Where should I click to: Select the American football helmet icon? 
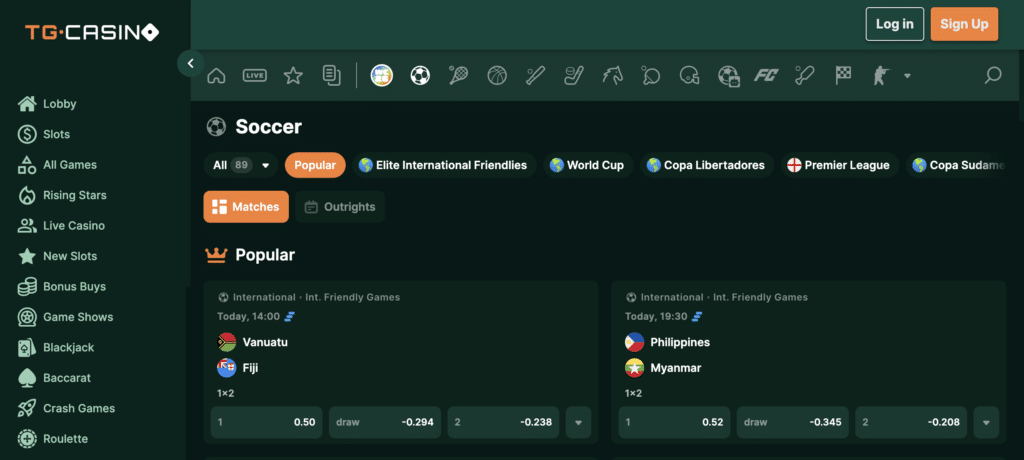tap(690, 76)
